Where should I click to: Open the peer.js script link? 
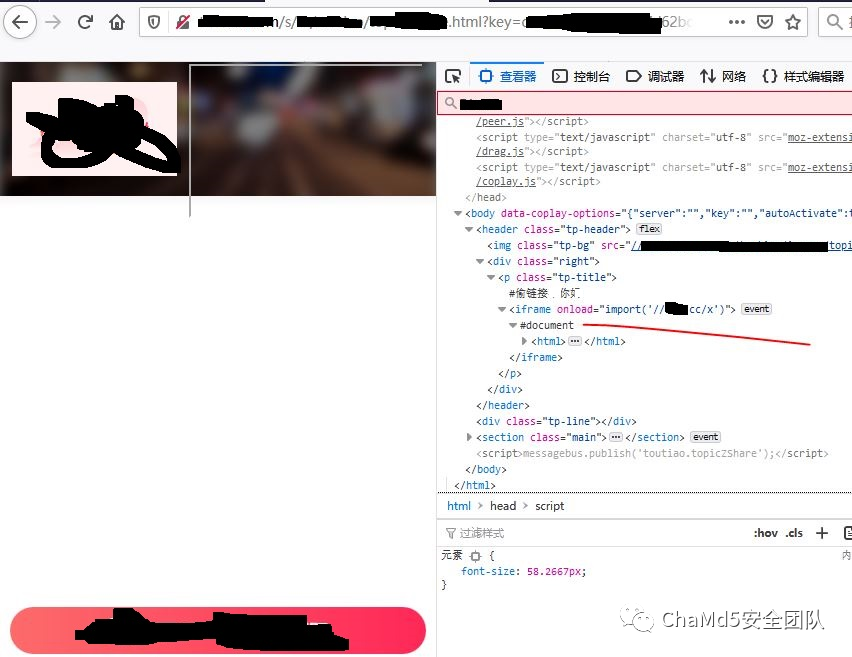click(500, 121)
